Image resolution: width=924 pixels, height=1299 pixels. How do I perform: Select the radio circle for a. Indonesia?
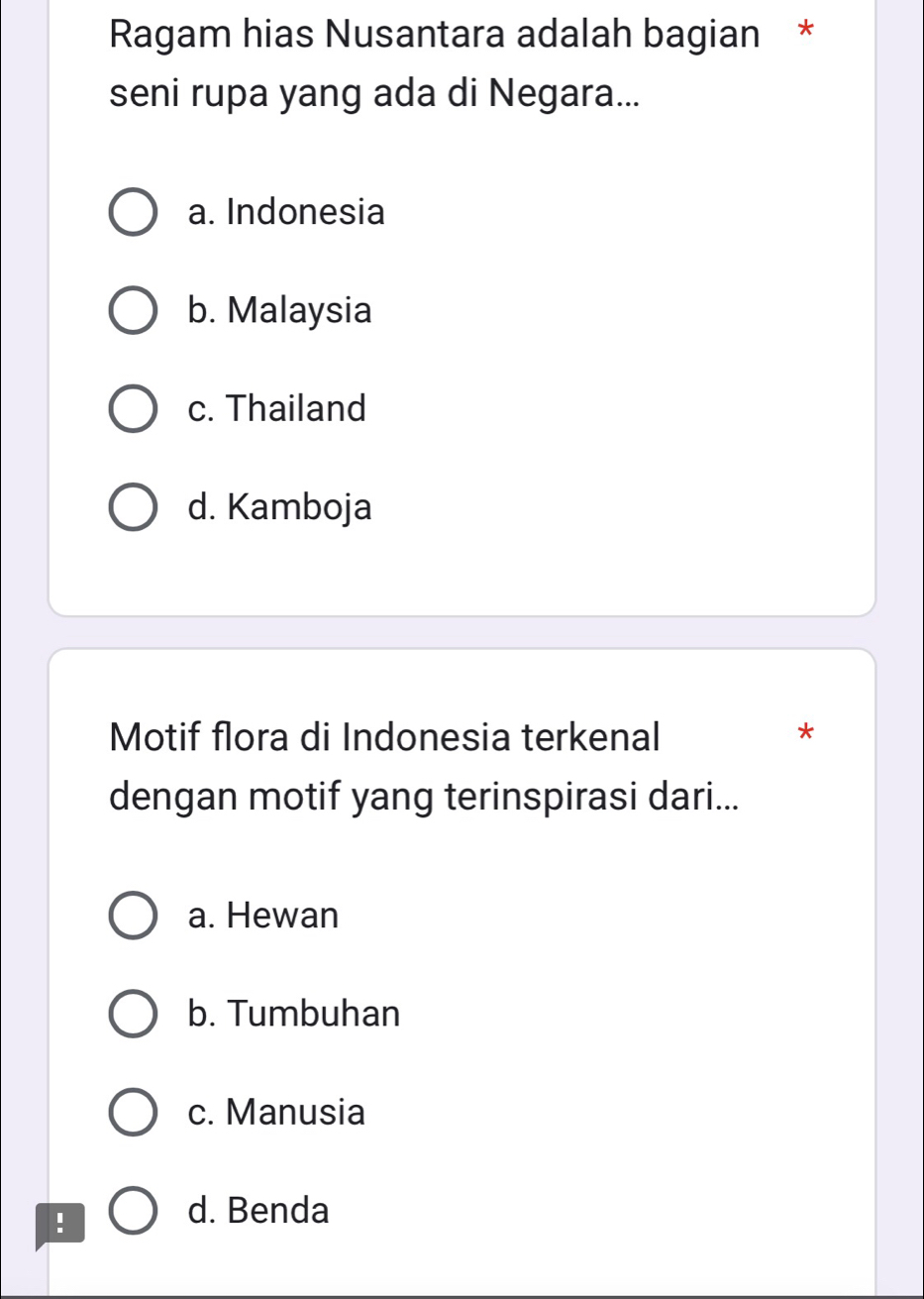click(132, 212)
